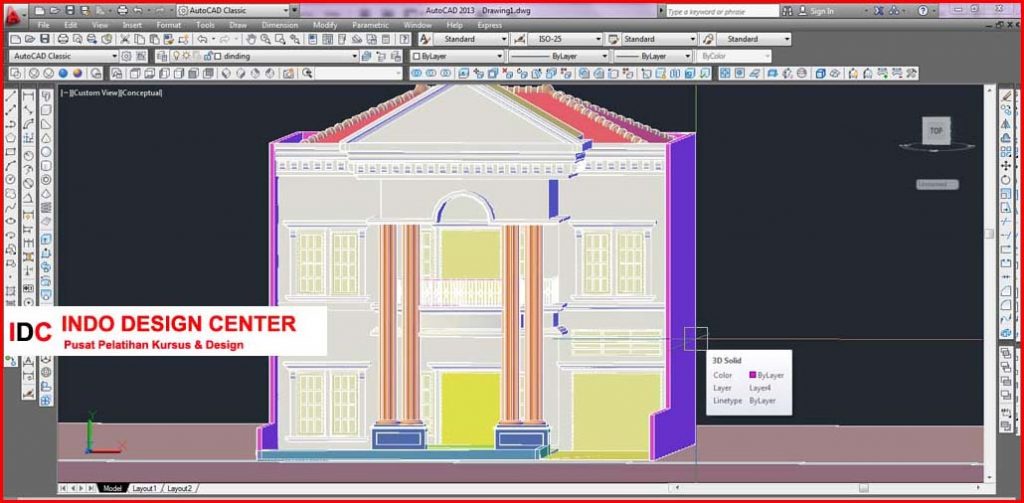Click dinding layer color swatch
This screenshot has width=1024, height=503.
tap(218, 56)
